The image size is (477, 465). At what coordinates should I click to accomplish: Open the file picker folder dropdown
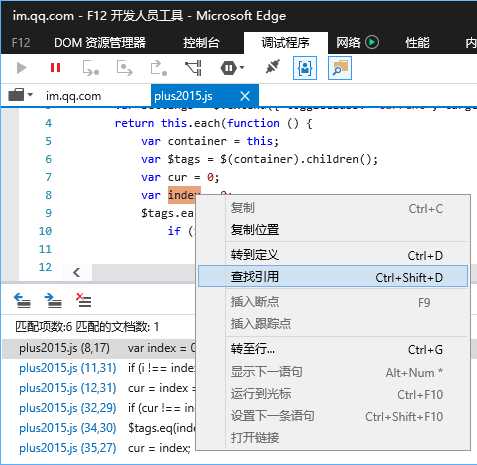(21, 95)
